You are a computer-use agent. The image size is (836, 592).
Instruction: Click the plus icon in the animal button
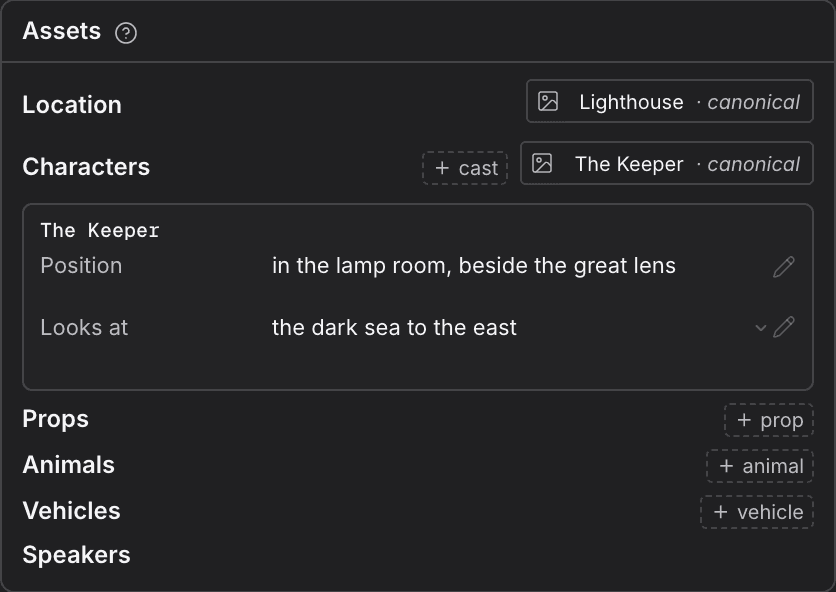click(x=726, y=466)
